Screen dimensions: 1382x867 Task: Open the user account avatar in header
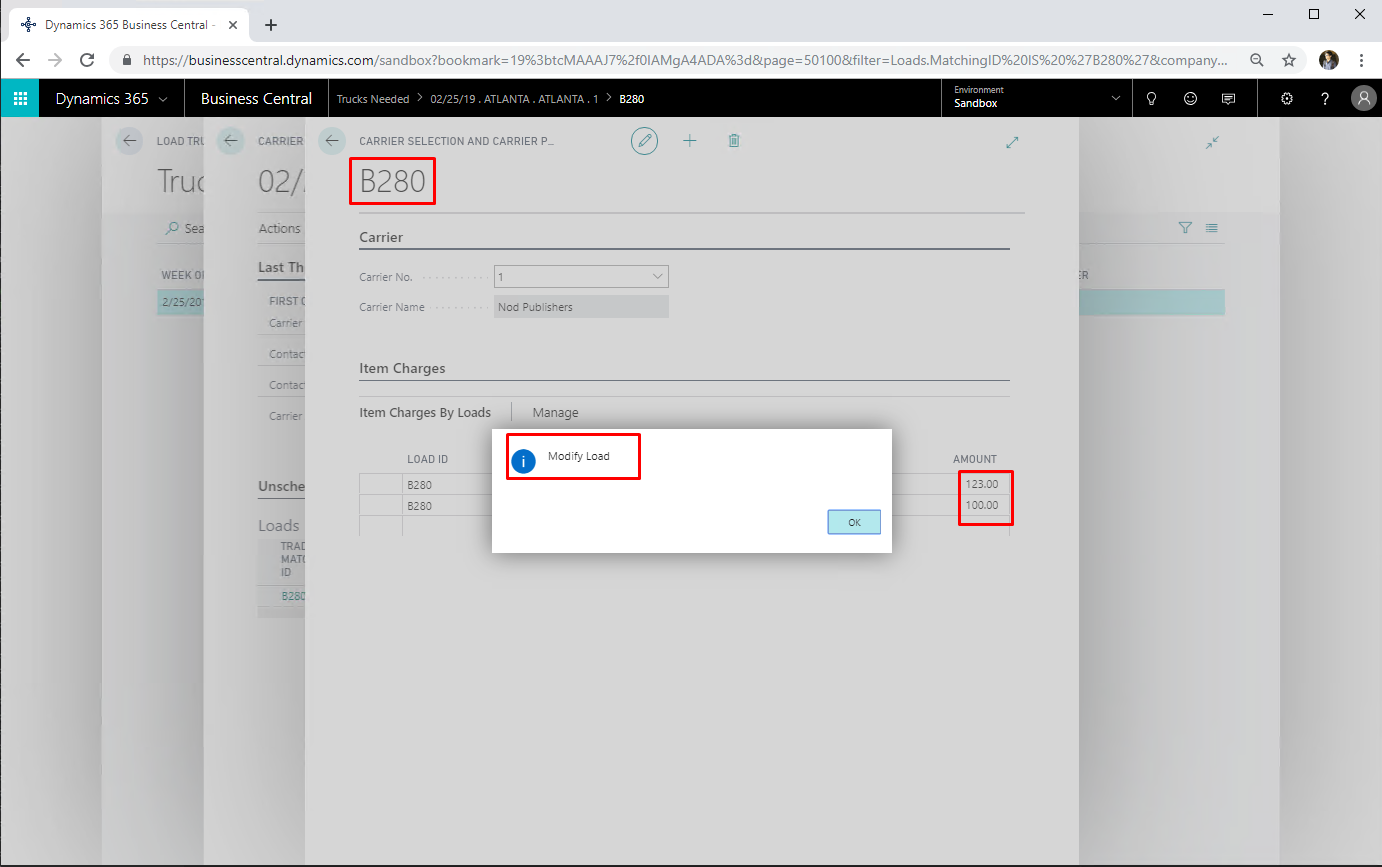pos(1363,99)
